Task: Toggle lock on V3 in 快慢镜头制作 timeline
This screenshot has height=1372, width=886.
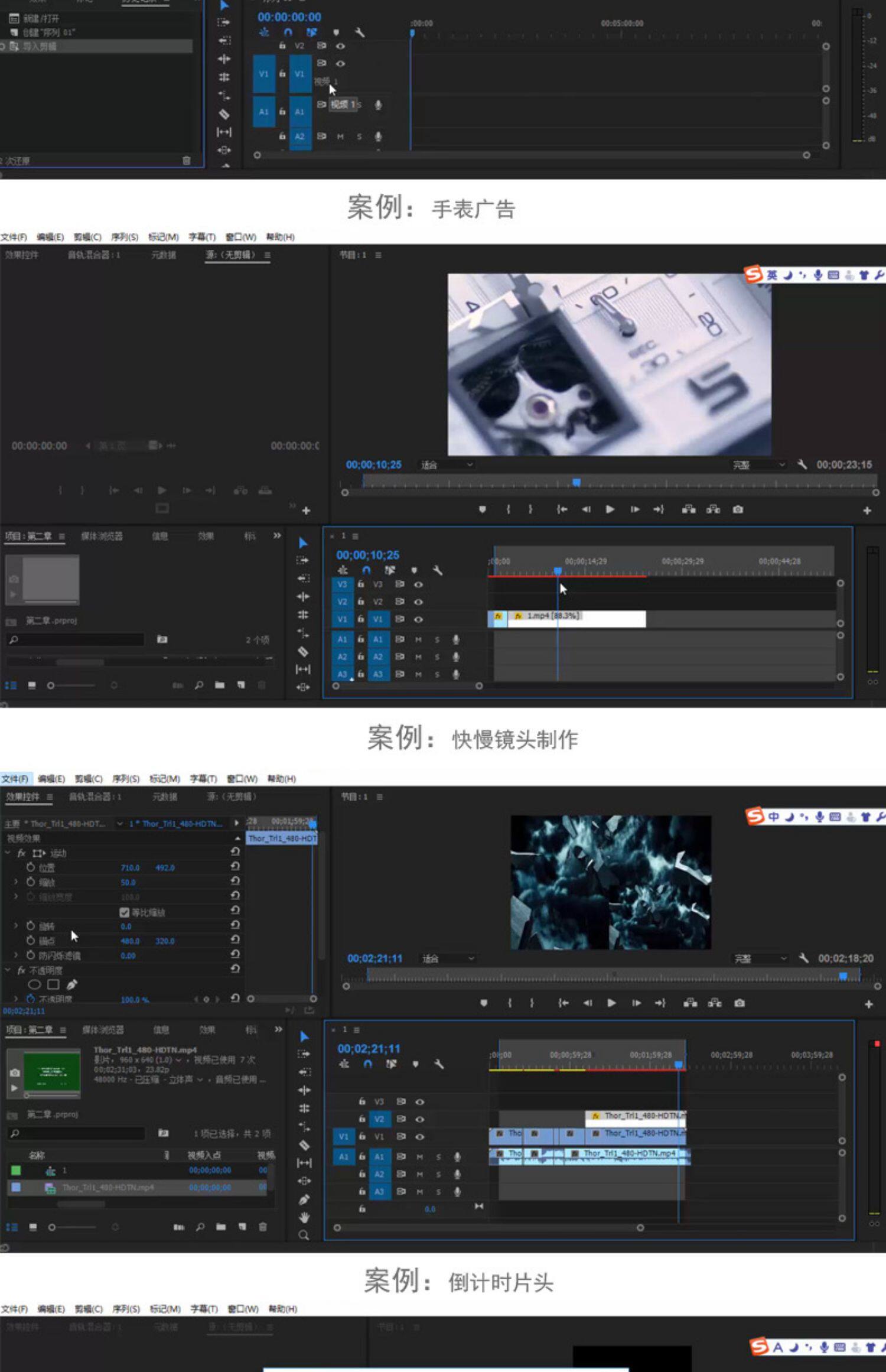Action: coord(362,1101)
